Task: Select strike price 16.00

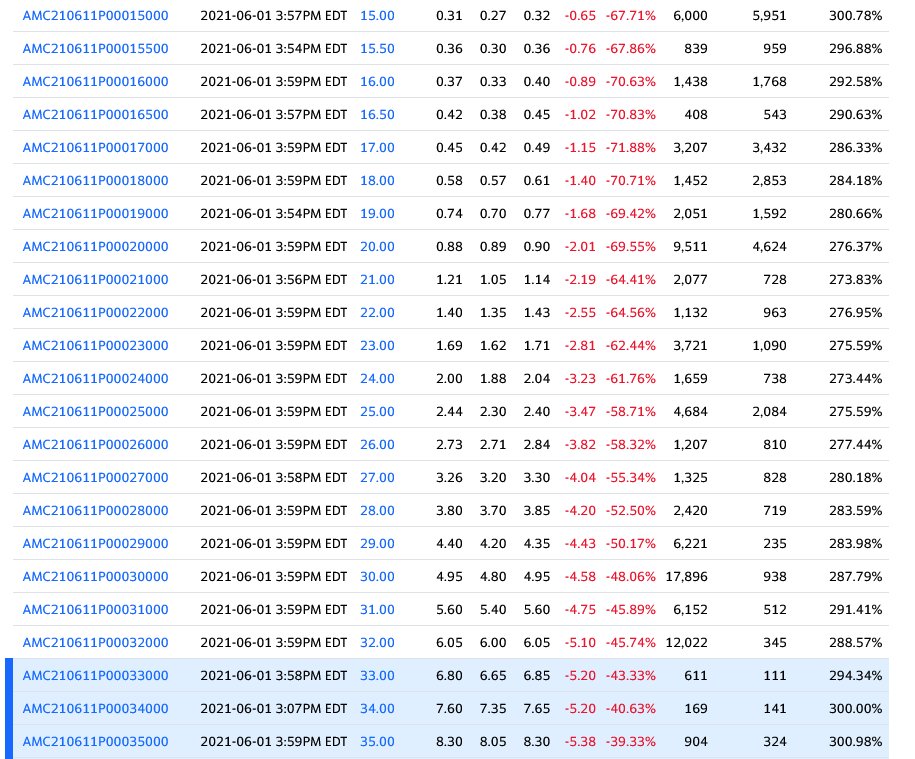Action: (377, 82)
